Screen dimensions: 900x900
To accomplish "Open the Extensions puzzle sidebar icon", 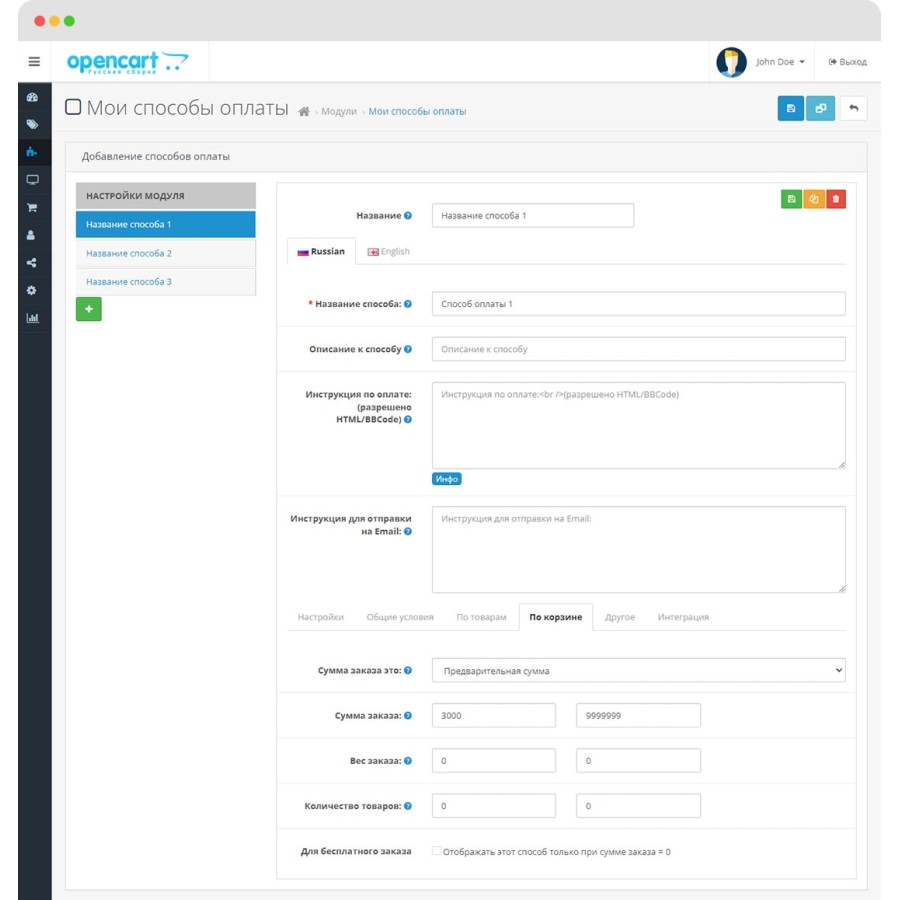I will point(32,152).
